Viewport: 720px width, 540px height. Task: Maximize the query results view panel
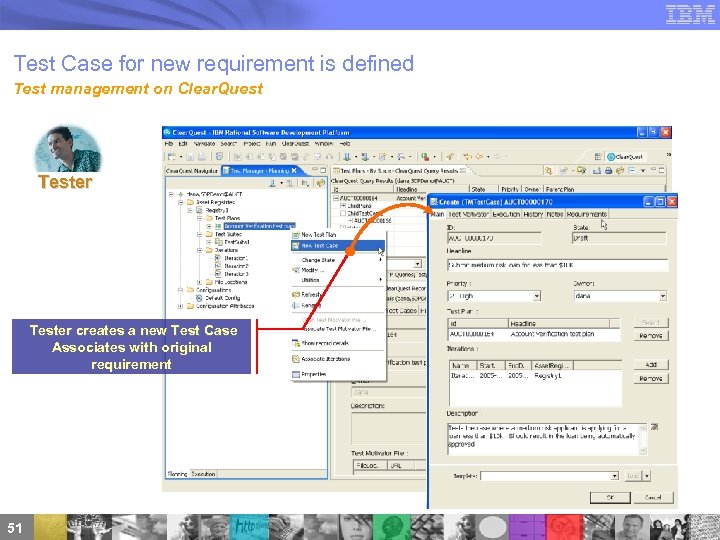tap(661, 170)
